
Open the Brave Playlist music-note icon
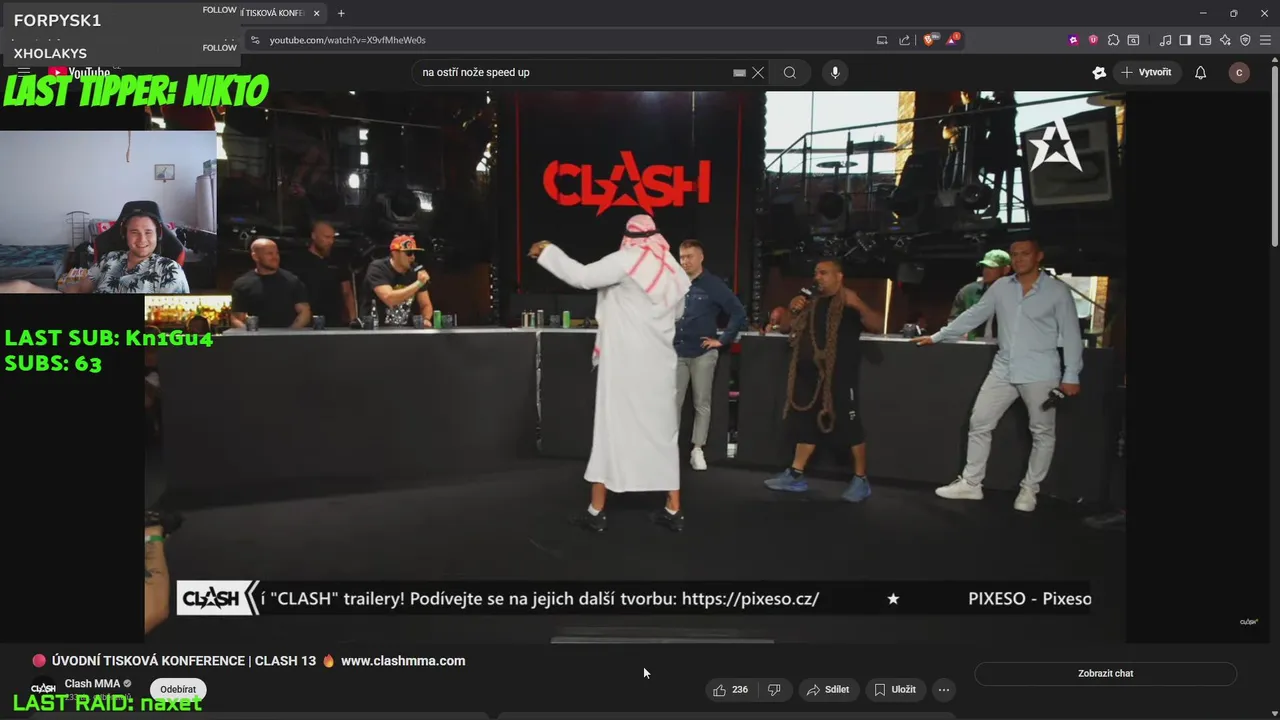(x=1165, y=40)
